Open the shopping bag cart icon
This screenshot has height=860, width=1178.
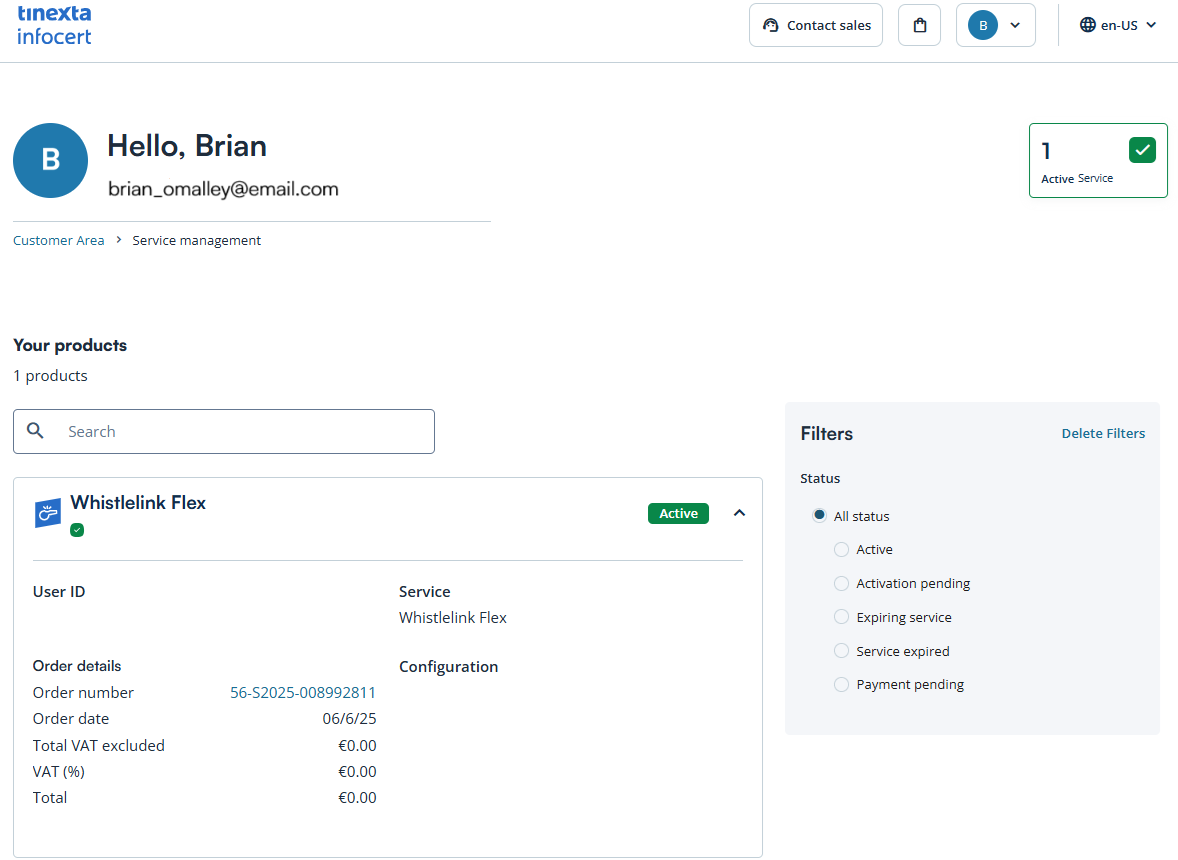[x=919, y=25]
